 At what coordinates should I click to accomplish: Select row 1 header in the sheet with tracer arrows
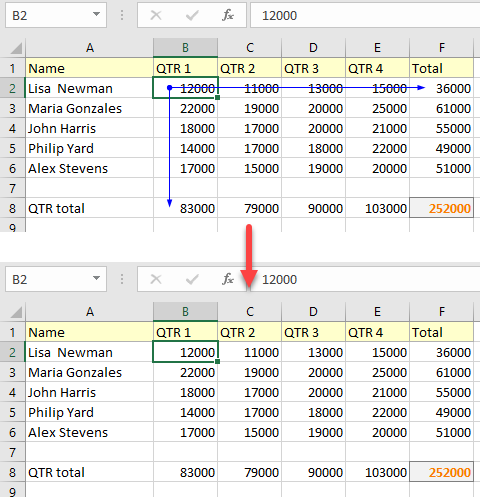13,68
